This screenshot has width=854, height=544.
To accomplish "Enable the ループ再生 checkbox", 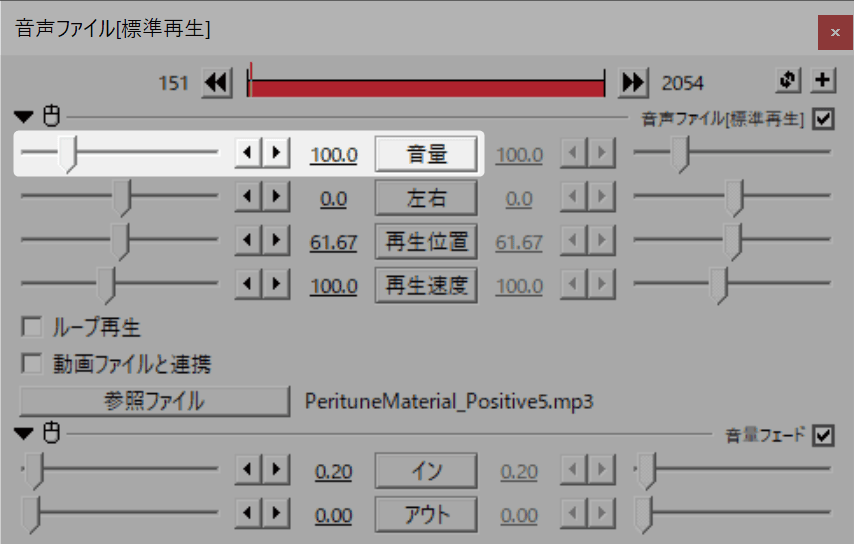I will [32, 327].
